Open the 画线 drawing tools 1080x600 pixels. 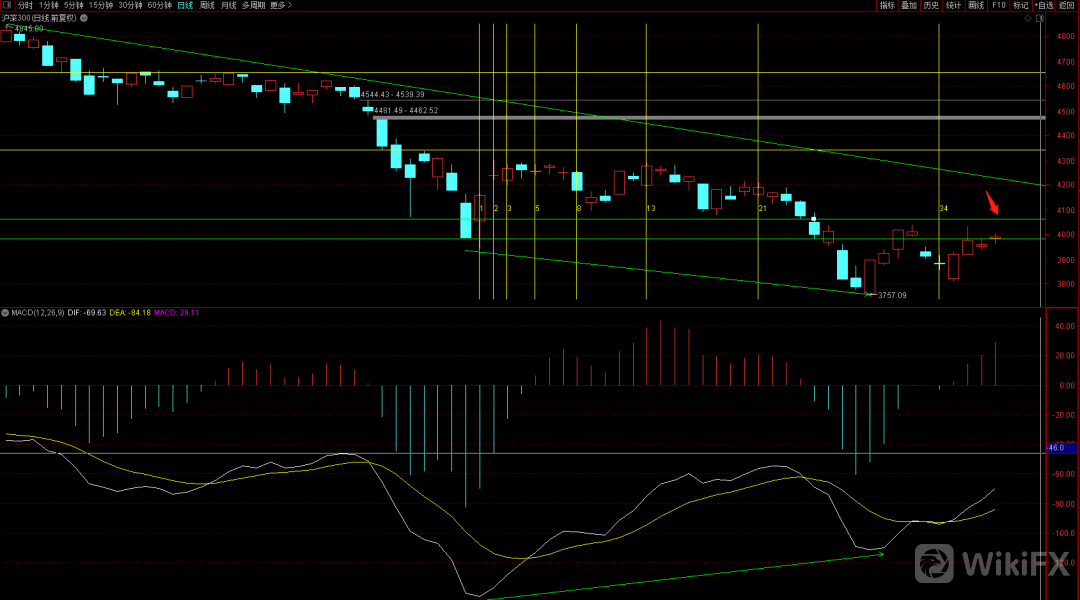976,5
